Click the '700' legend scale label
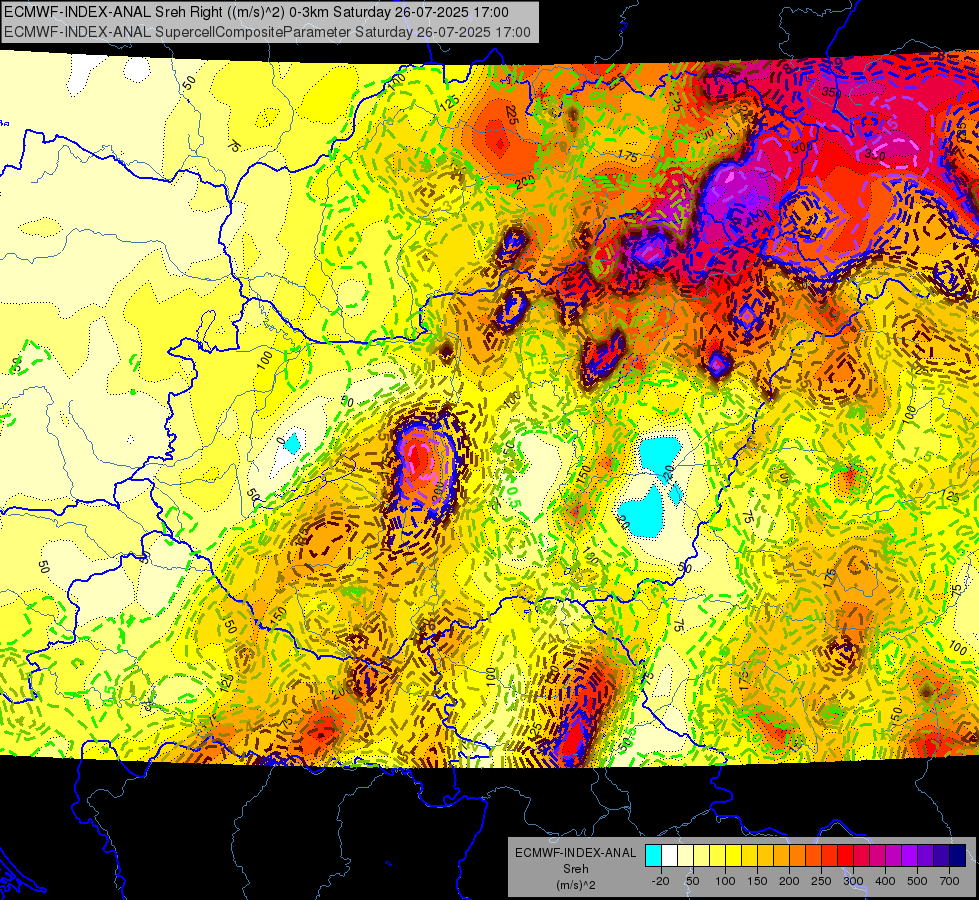Viewport: 979px width, 900px height. click(x=949, y=881)
